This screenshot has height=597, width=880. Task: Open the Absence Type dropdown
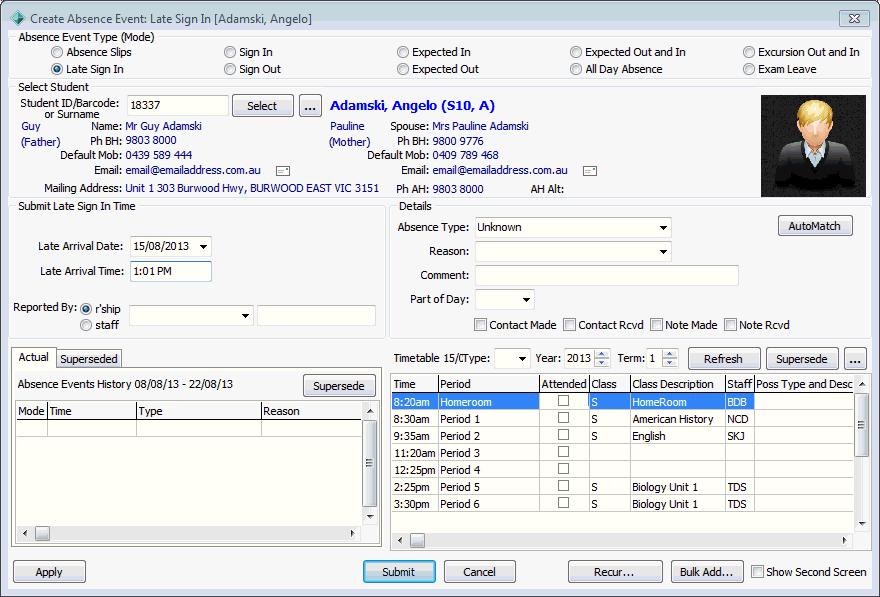coord(663,228)
